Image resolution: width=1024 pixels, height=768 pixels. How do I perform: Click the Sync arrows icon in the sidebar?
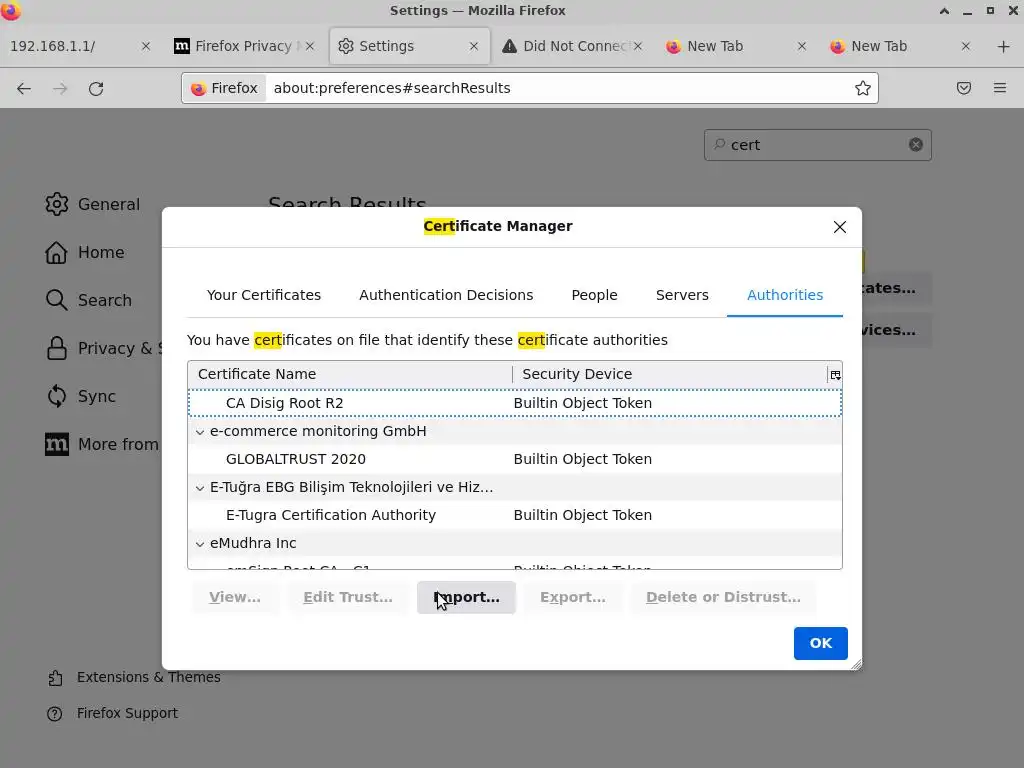57,396
